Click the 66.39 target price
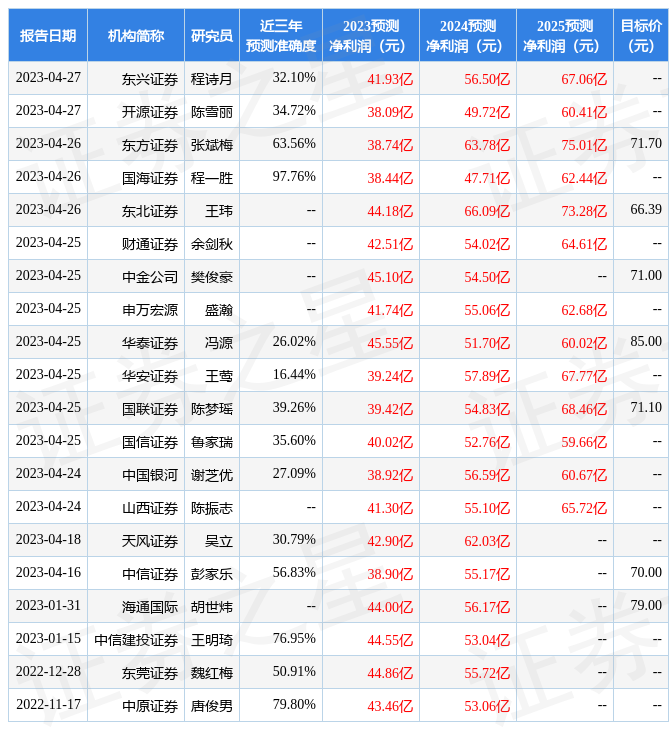The image size is (669, 730). (x=646, y=210)
